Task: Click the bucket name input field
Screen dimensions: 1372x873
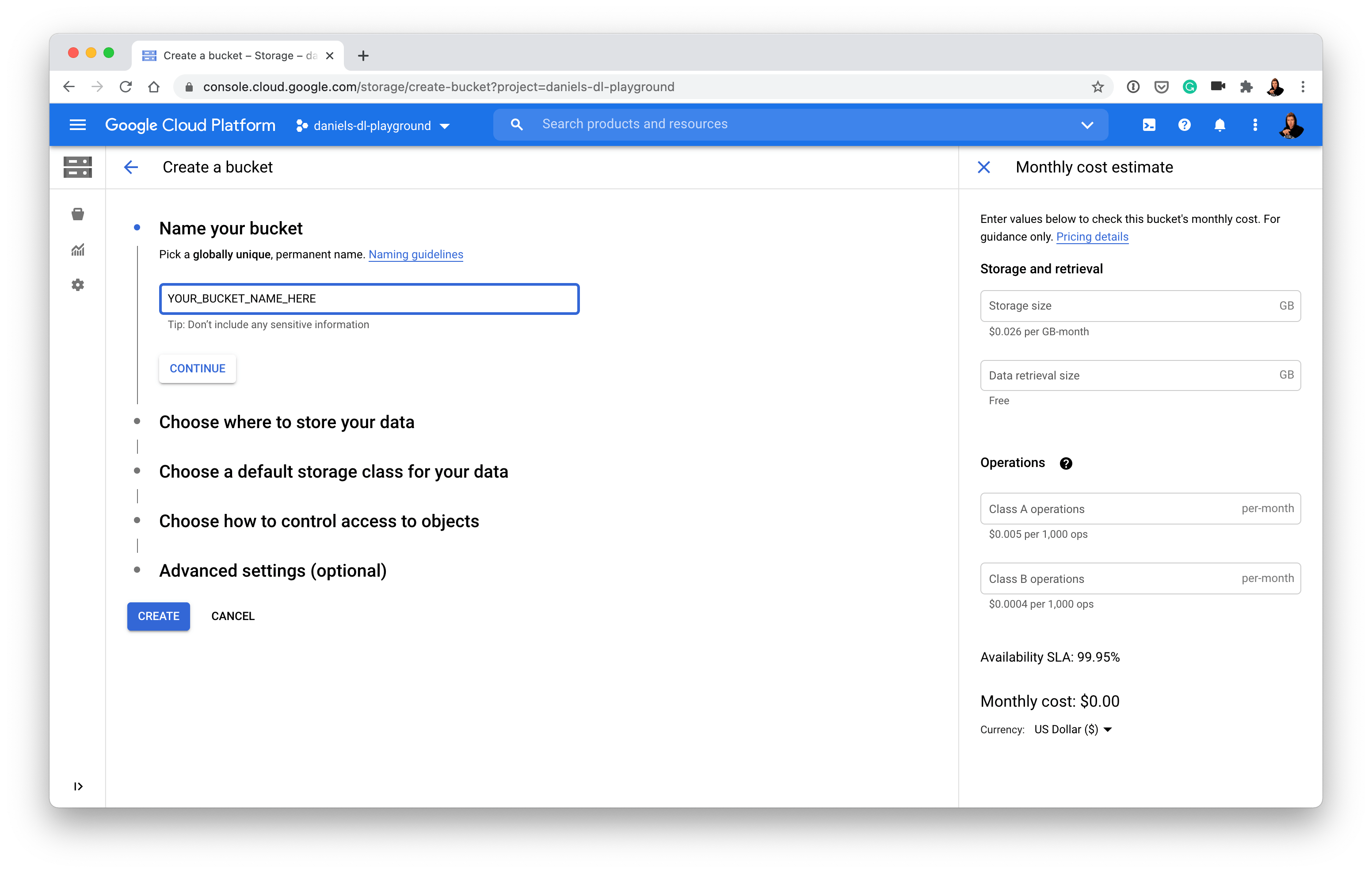Action: click(369, 298)
